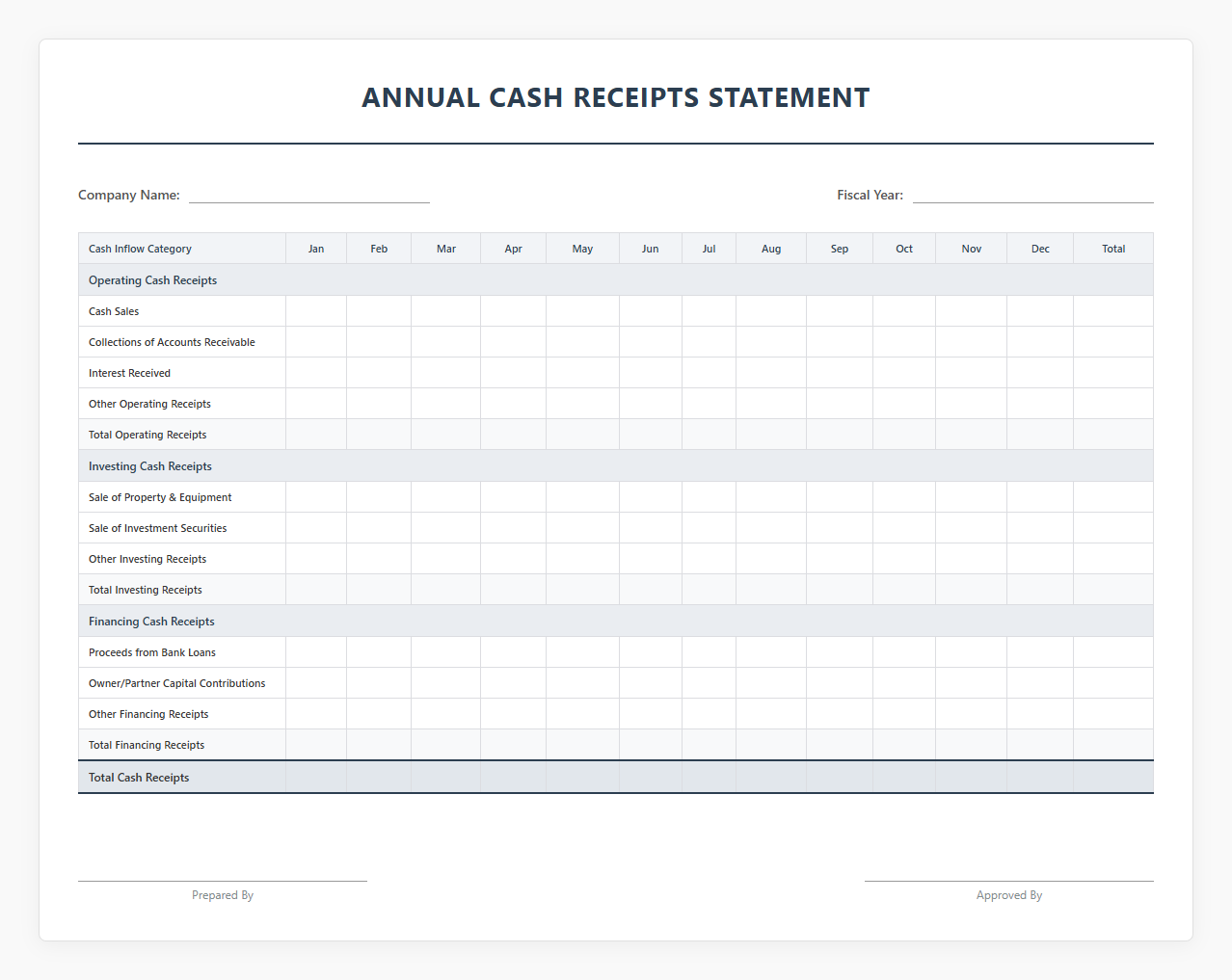
Task: Click the Prepared By signature line
Action: pyautogui.click(x=223, y=881)
